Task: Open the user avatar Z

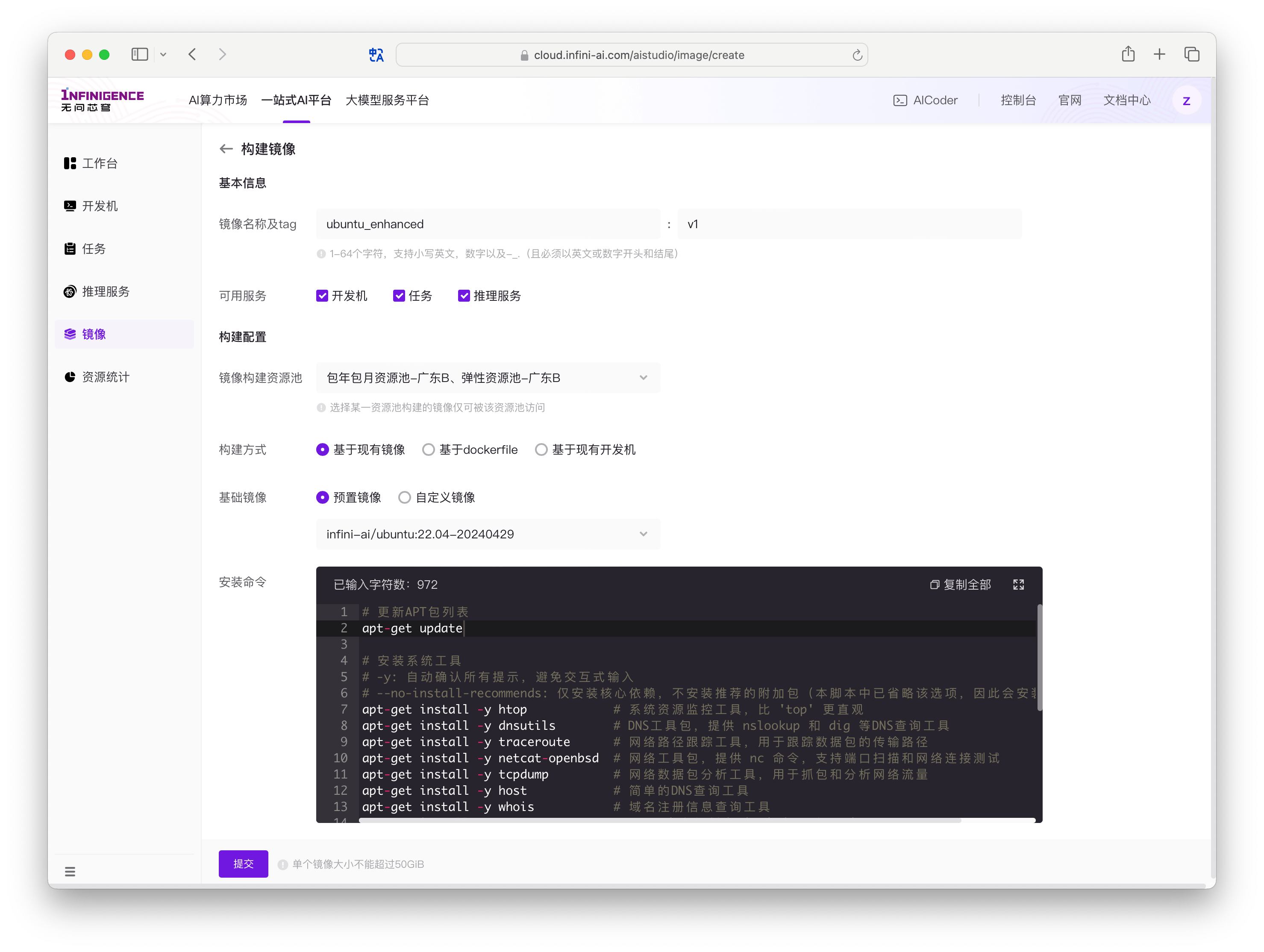Action: [x=1186, y=100]
